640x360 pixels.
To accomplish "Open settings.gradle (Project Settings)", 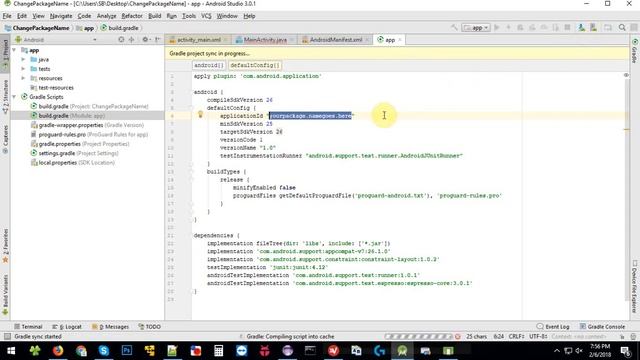I will (x=74, y=153).
